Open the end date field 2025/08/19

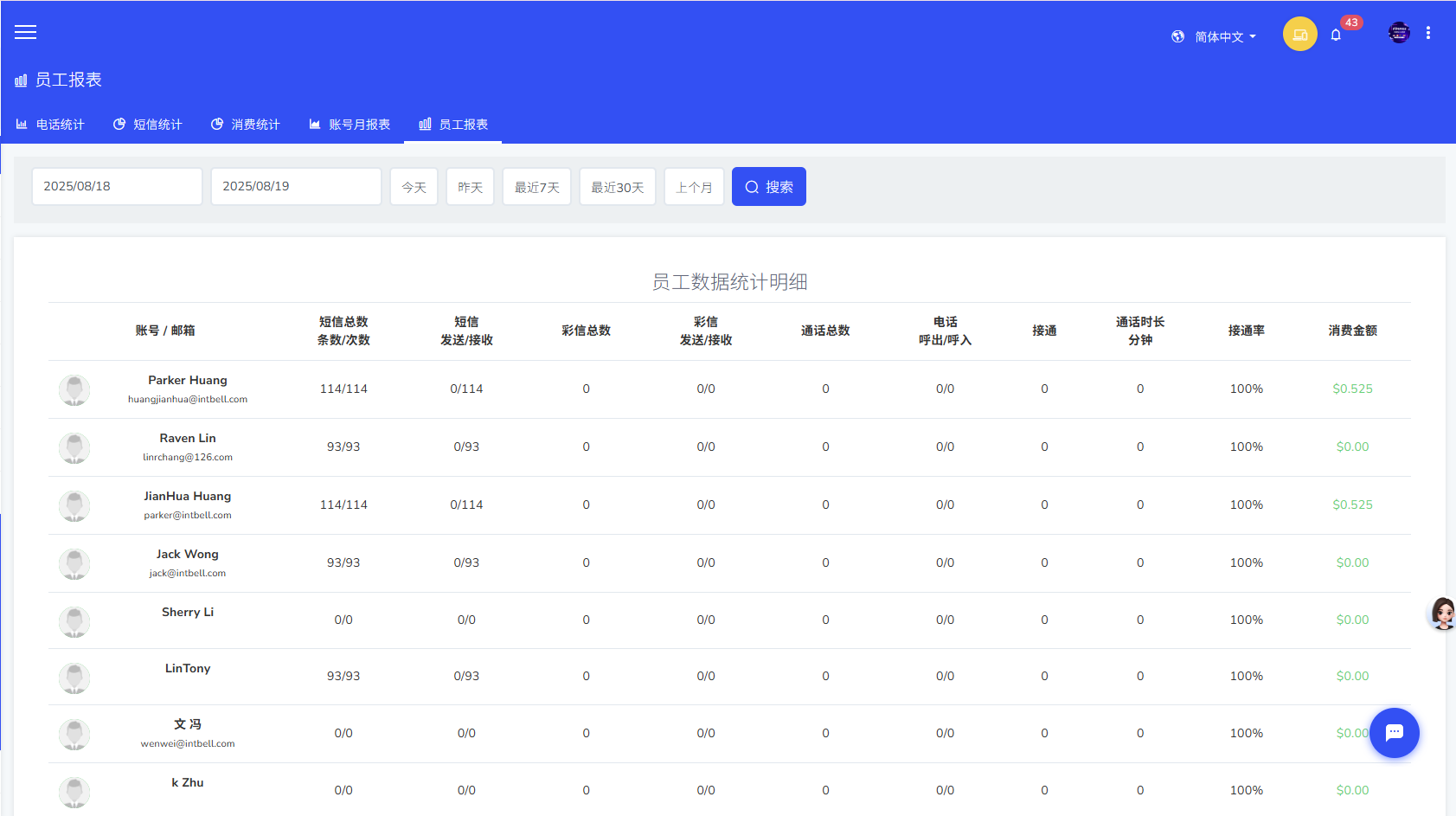click(x=296, y=187)
